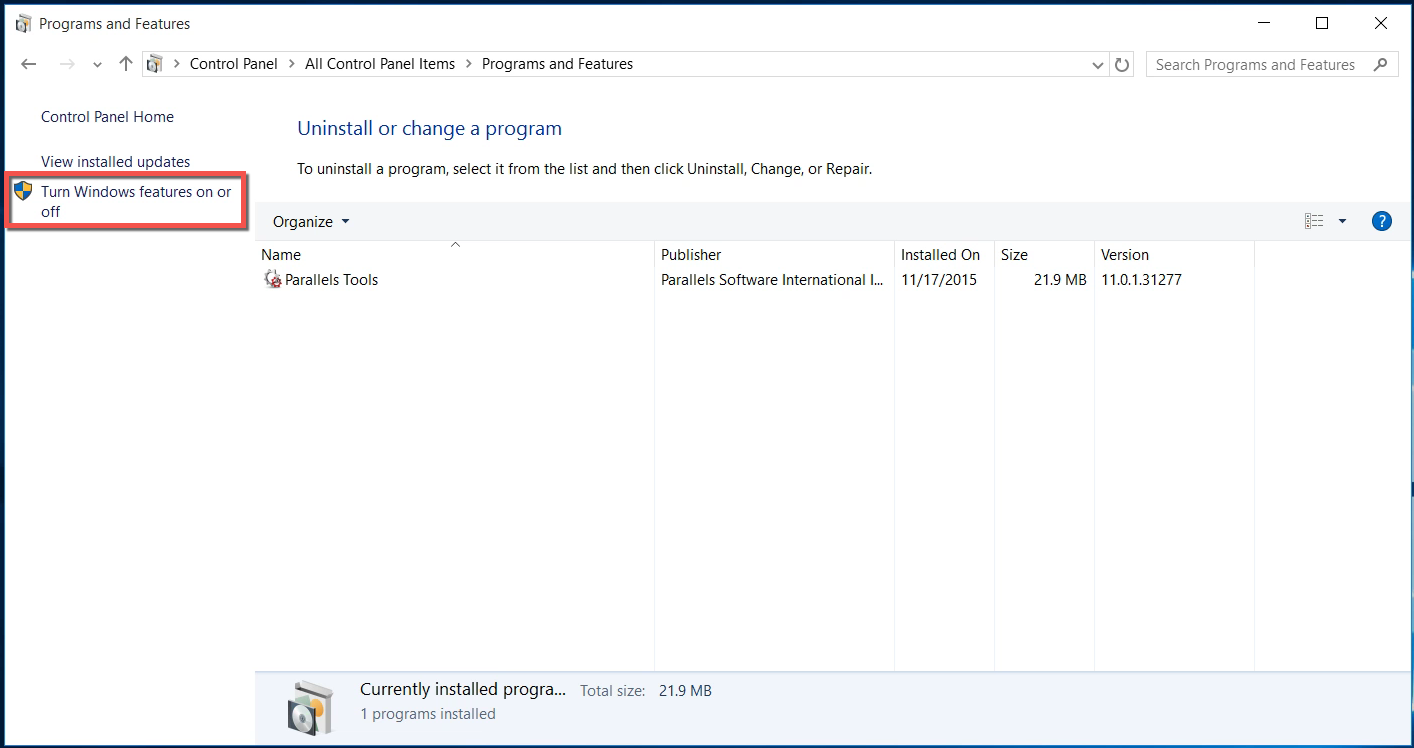1414x748 pixels.
Task: Click the Parallels Software International publisher cell
Action: (x=772, y=280)
